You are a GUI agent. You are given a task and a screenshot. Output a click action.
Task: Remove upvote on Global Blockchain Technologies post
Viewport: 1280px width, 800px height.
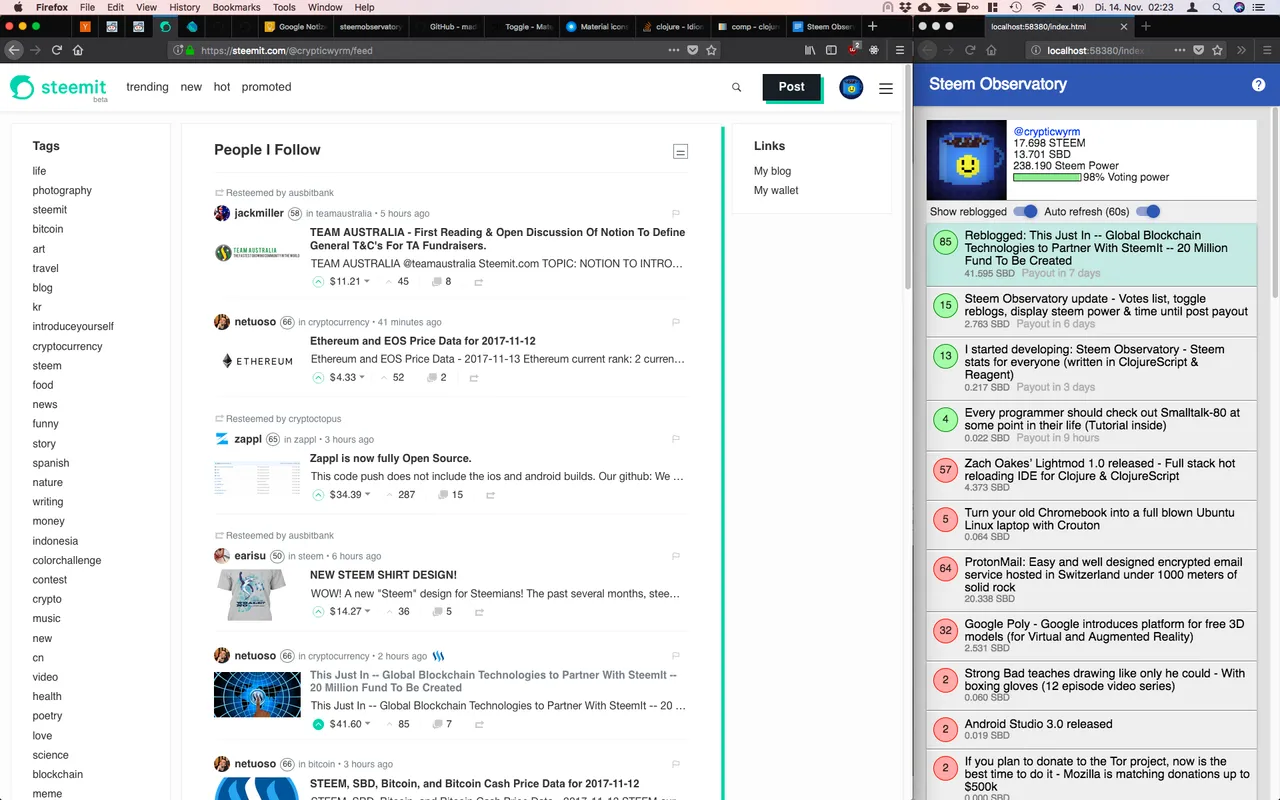pos(318,724)
